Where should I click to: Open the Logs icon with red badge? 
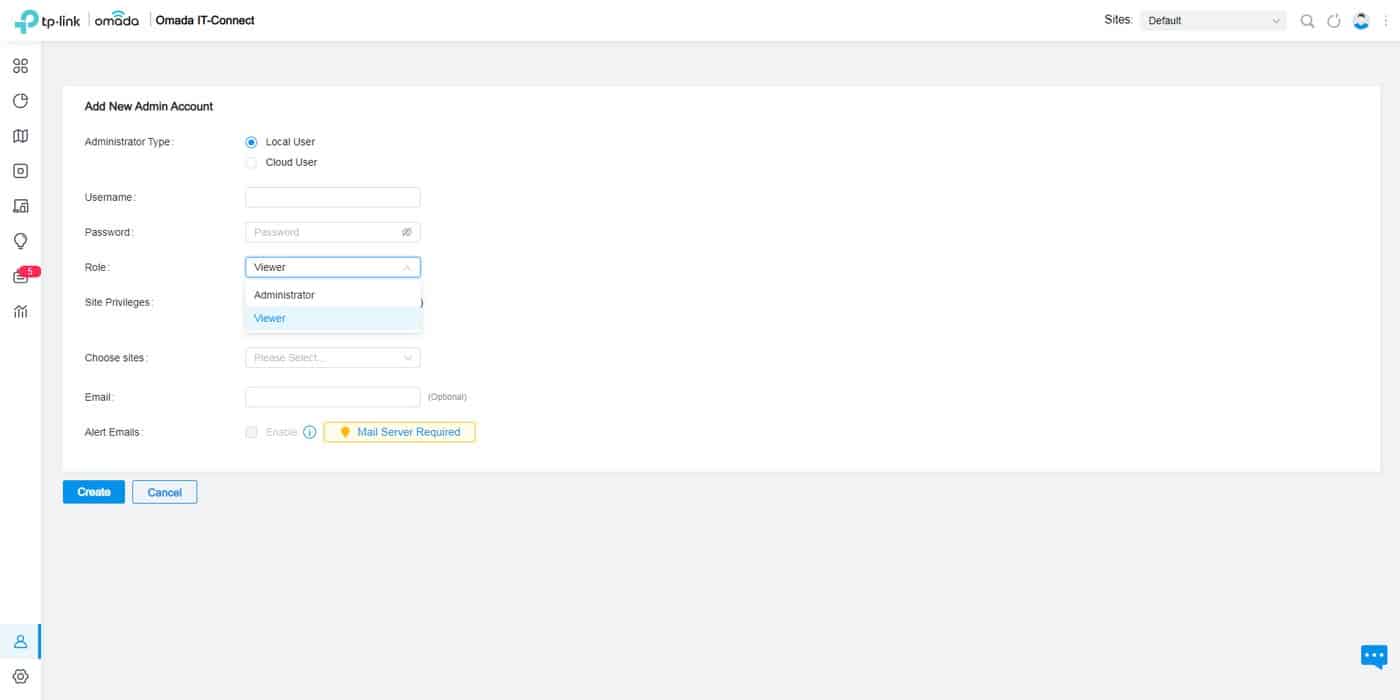(23, 275)
